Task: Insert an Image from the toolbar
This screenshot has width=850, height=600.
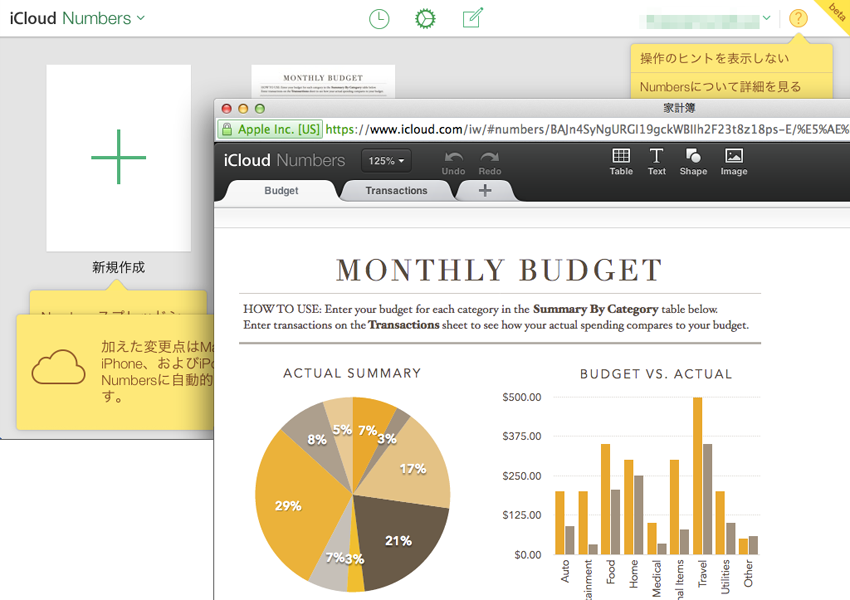Action: (733, 162)
